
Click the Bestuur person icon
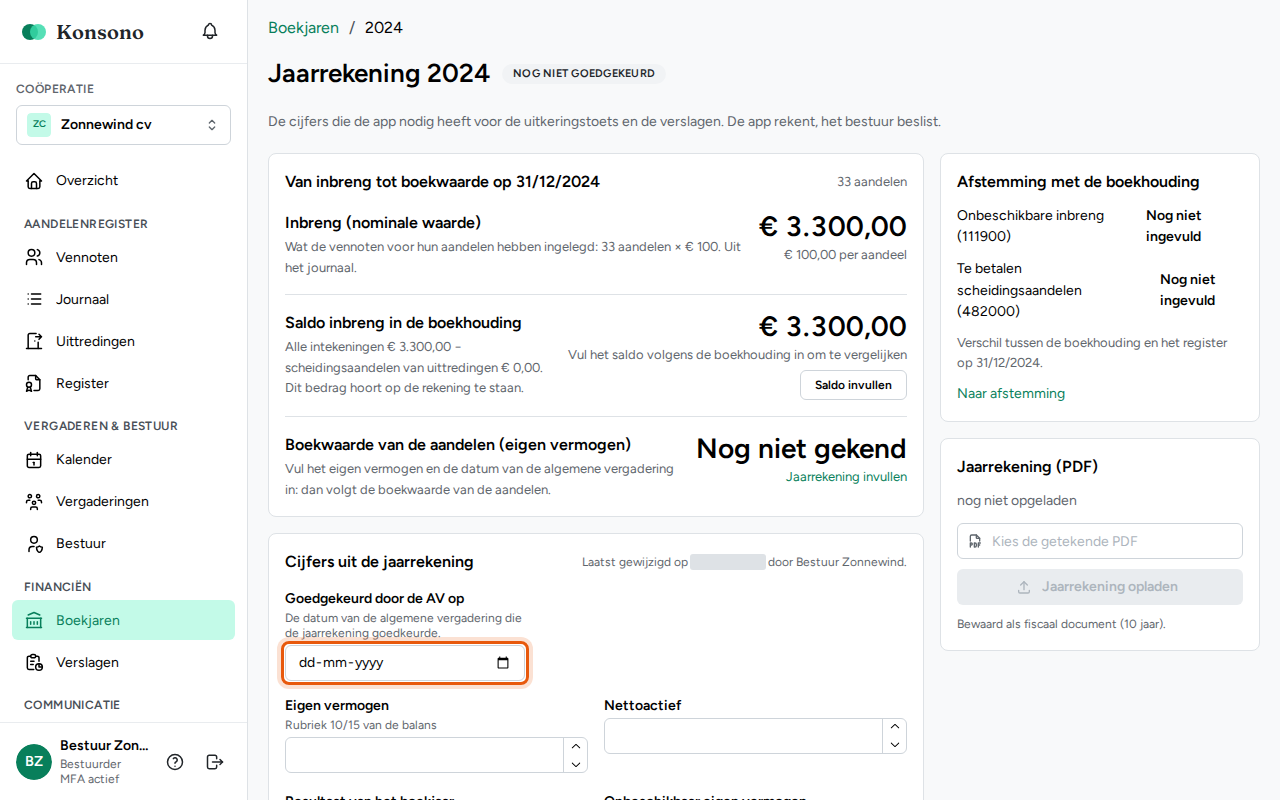(34, 544)
